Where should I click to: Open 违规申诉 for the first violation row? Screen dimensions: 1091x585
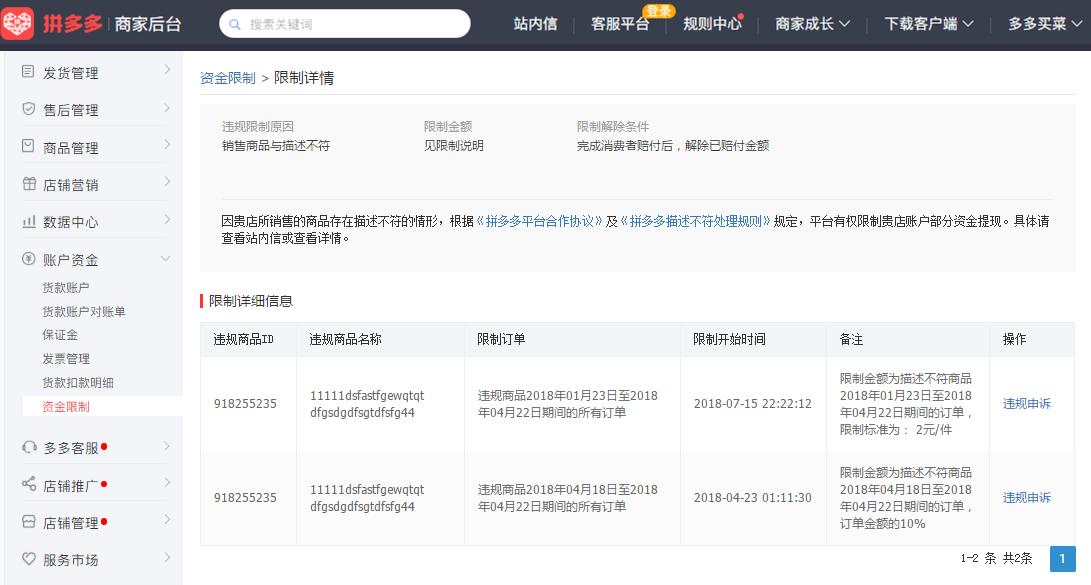[x=1028, y=403]
